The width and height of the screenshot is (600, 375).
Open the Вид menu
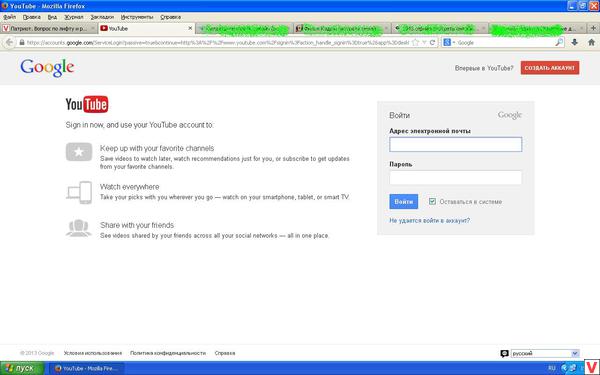click(52, 17)
